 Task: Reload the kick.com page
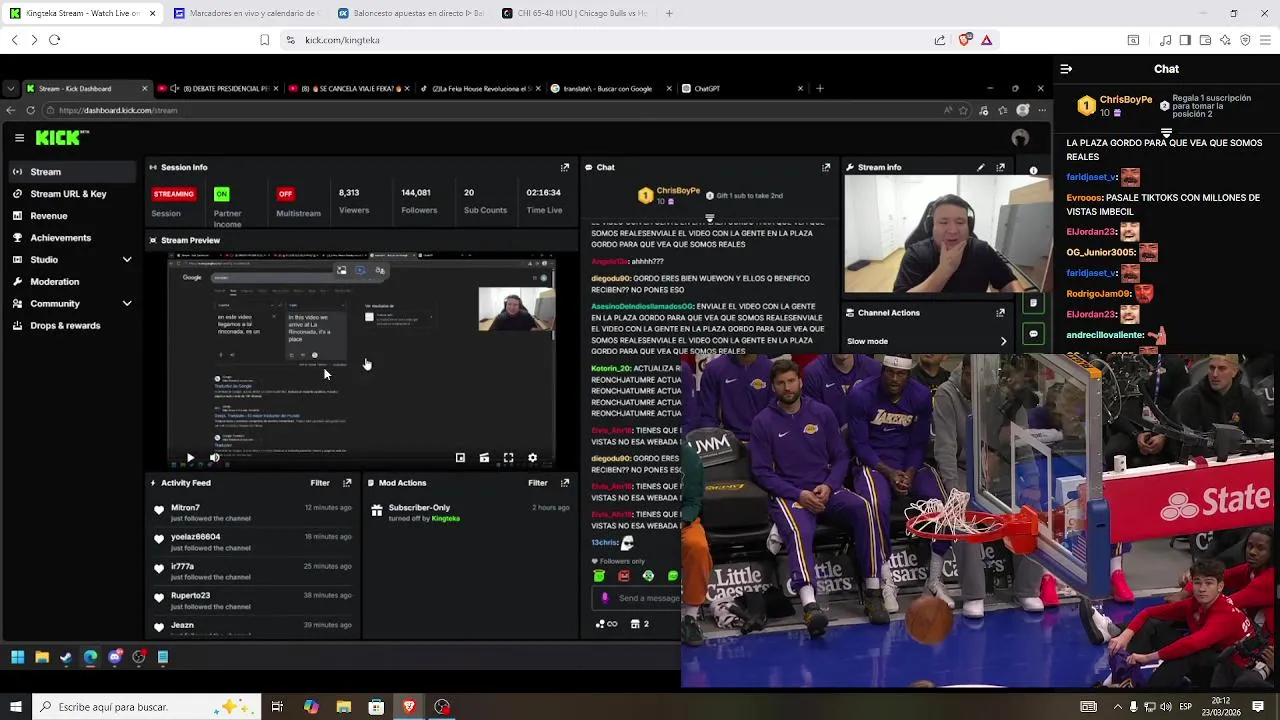click(54, 40)
